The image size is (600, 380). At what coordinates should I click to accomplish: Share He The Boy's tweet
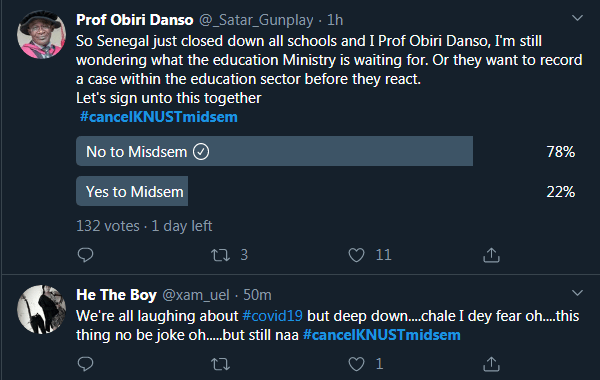tap(491, 364)
